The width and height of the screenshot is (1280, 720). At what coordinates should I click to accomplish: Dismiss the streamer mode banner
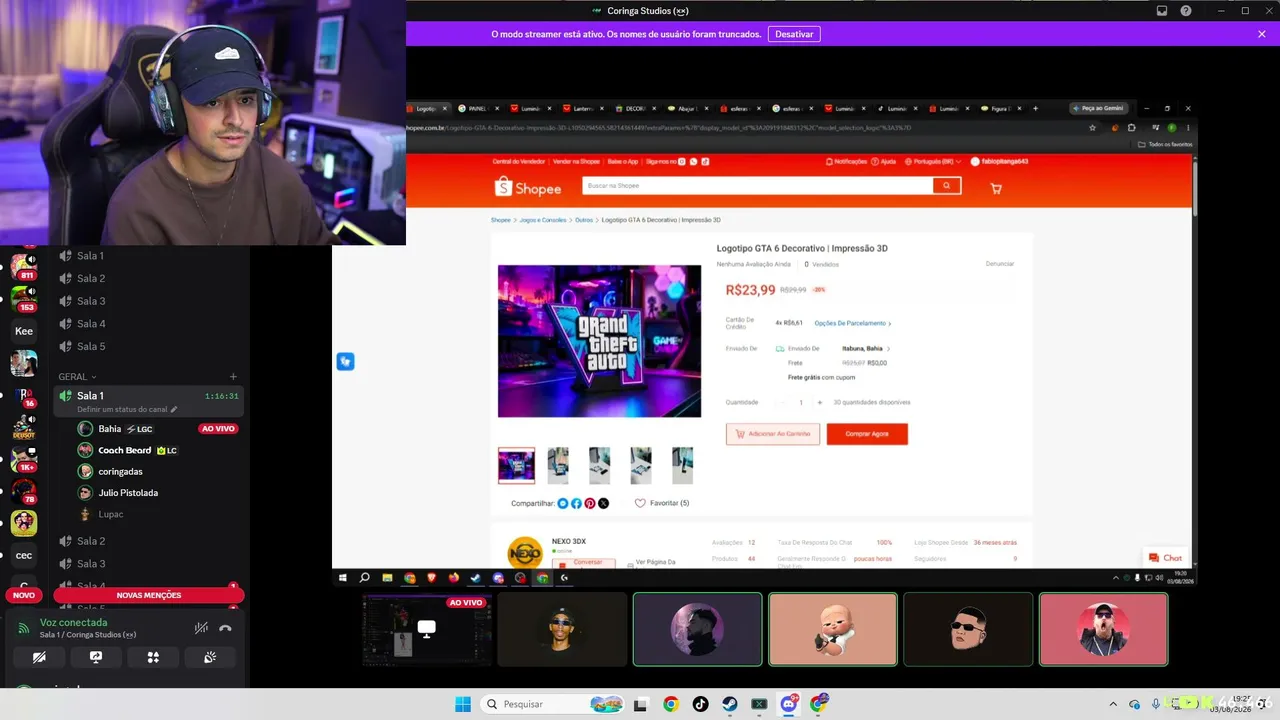click(x=1262, y=34)
